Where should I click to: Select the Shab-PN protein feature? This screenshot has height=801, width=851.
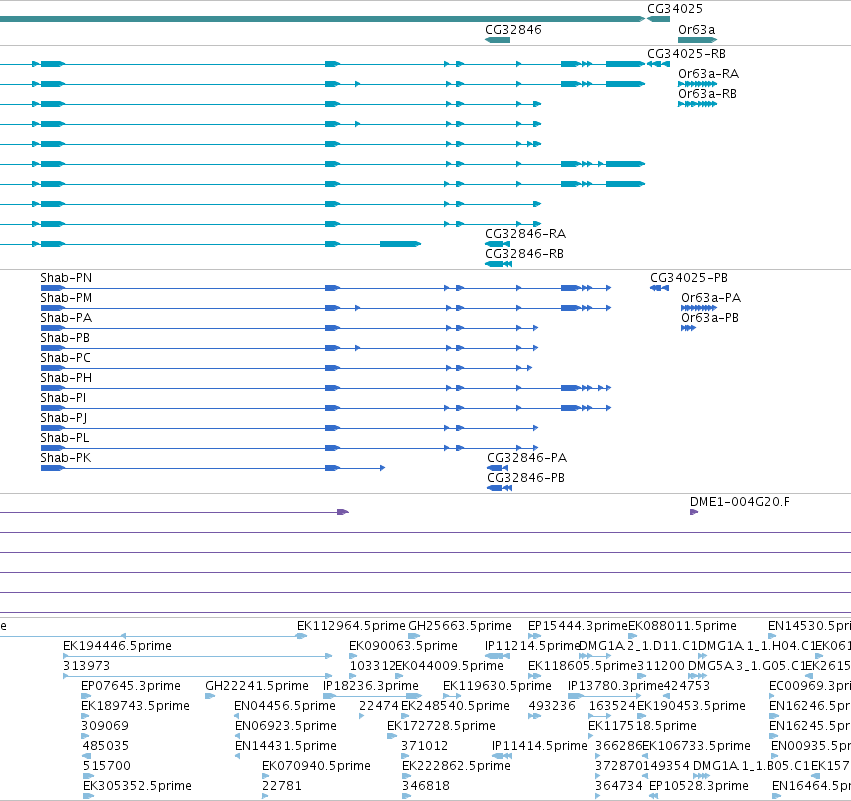326,288
